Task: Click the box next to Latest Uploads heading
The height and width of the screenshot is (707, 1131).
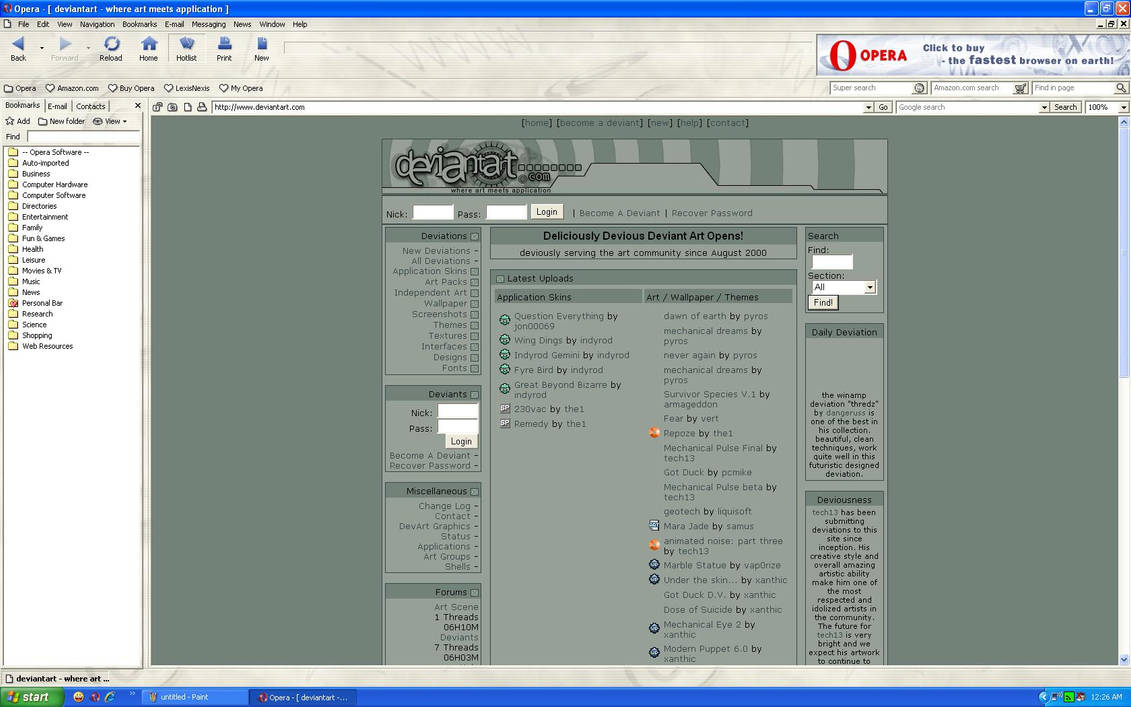Action: pyautogui.click(x=500, y=279)
